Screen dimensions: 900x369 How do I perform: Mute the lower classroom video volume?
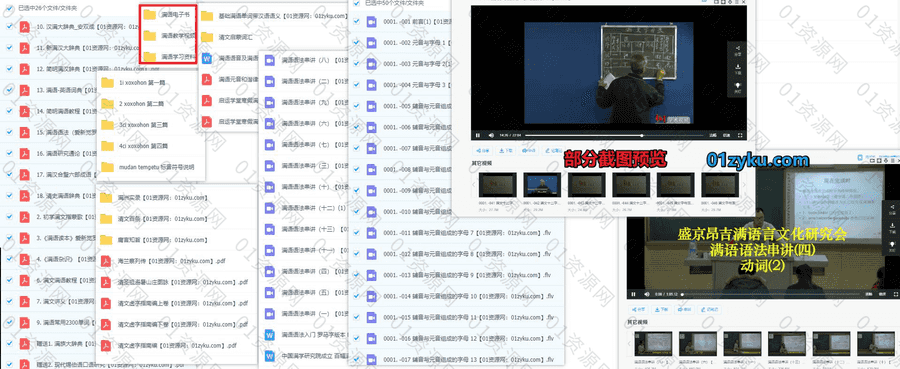tap(647, 294)
